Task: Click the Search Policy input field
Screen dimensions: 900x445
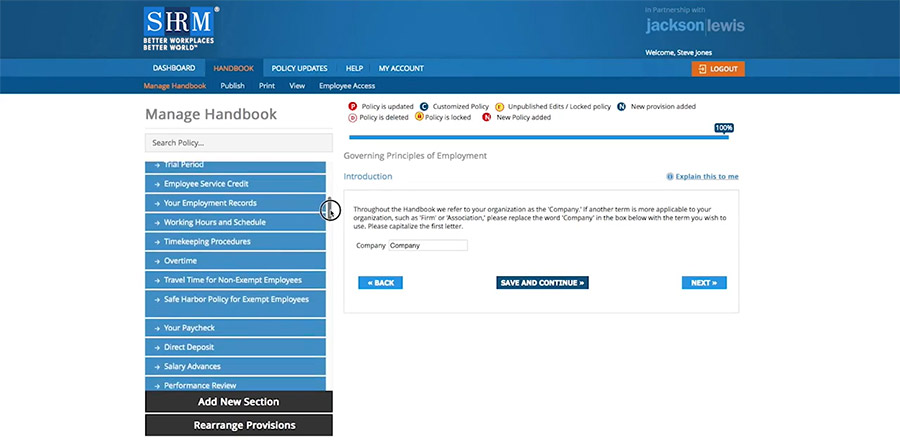Action: (238, 142)
